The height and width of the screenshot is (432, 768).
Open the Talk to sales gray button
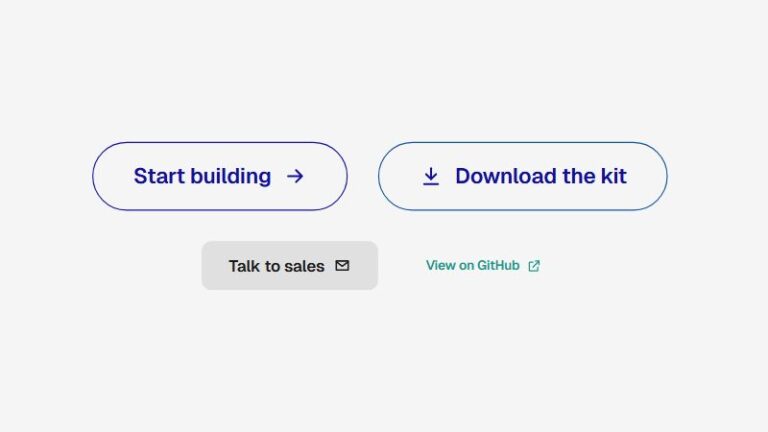[x=289, y=265]
